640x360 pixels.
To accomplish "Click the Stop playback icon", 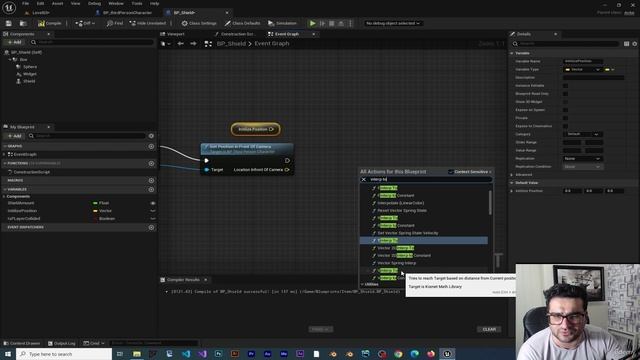I will point(331,23).
